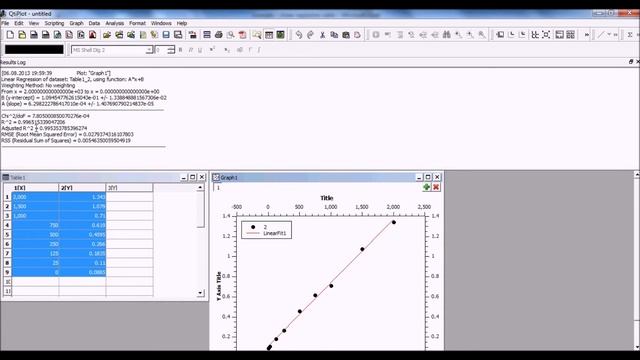Screen dimensions: 640x360
Task: Redo the last undone action
Action: click(x=311, y=35)
